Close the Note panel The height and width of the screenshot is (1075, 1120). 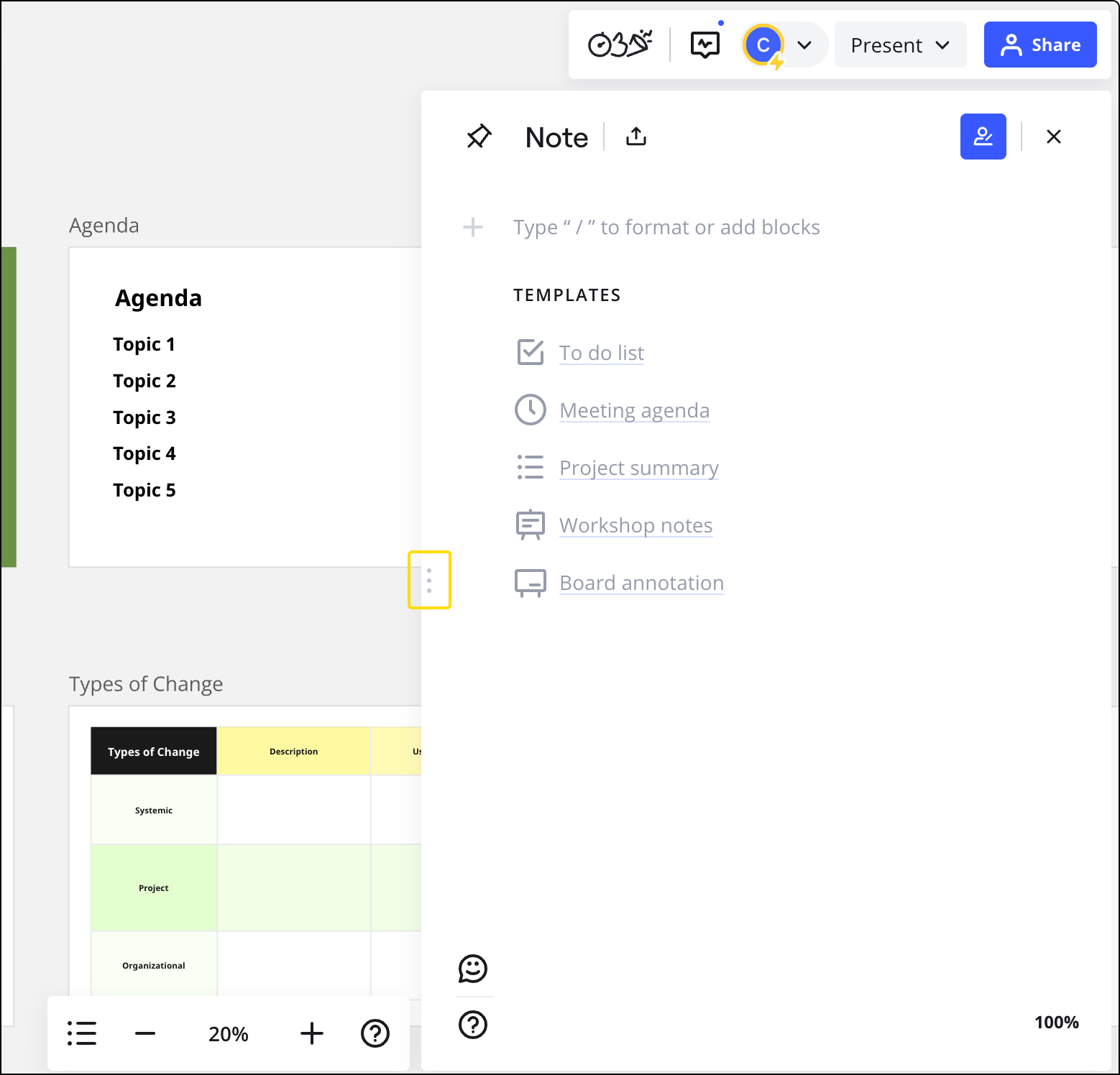tap(1053, 137)
